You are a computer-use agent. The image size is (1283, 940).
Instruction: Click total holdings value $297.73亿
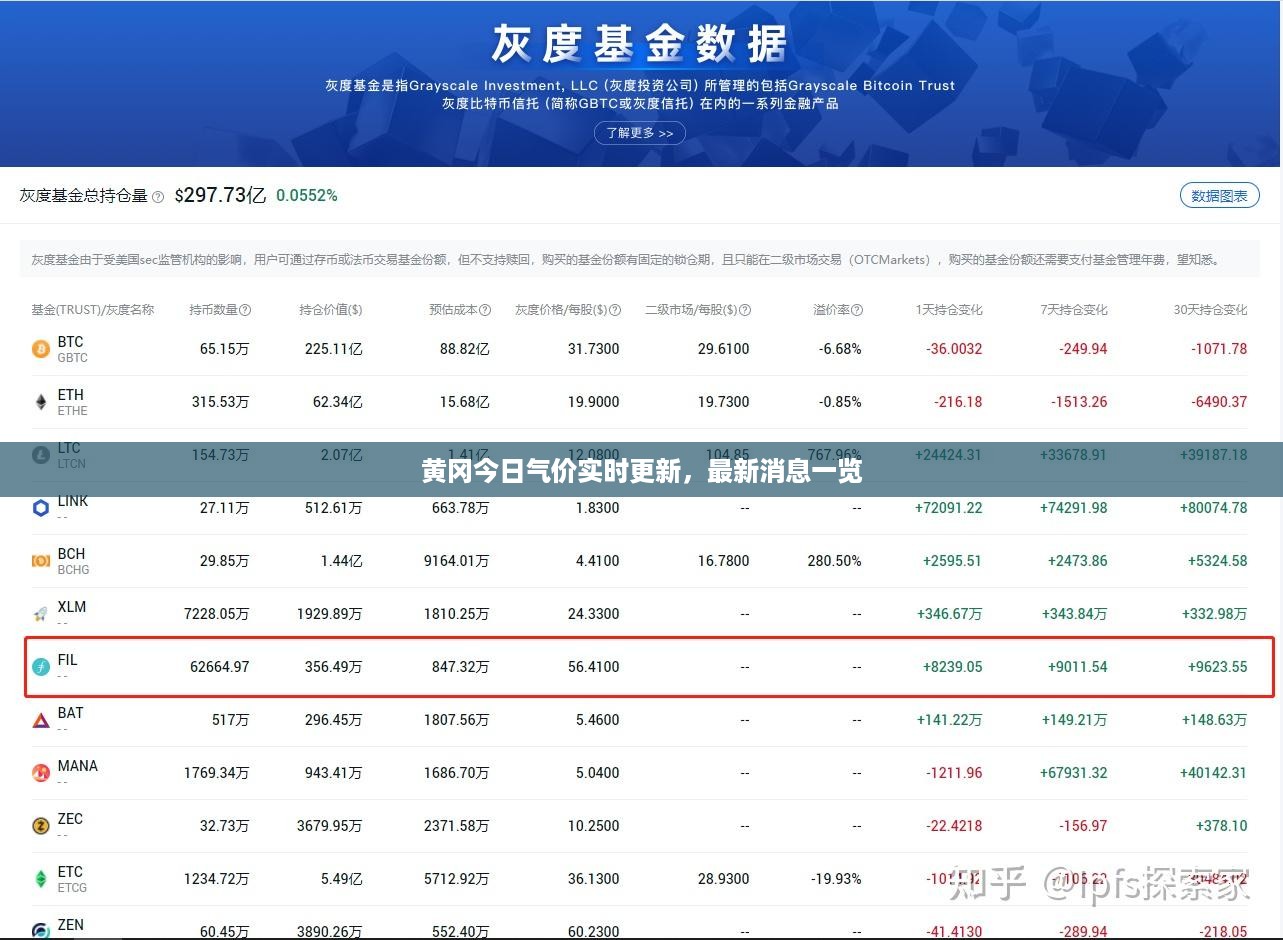pyautogui.click(x=220, y=195)
